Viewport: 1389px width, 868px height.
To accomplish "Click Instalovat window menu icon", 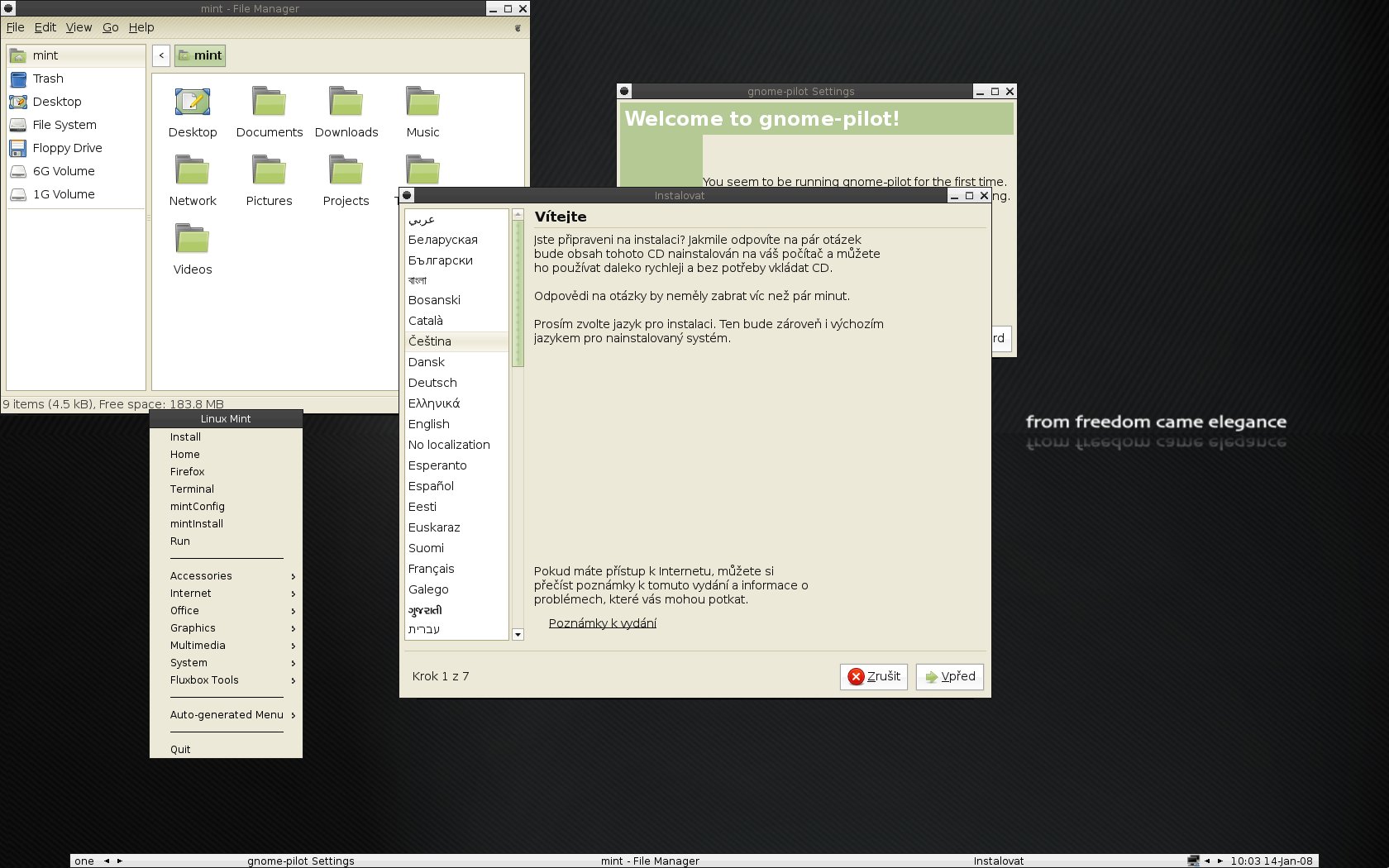I will pos(407,195).
